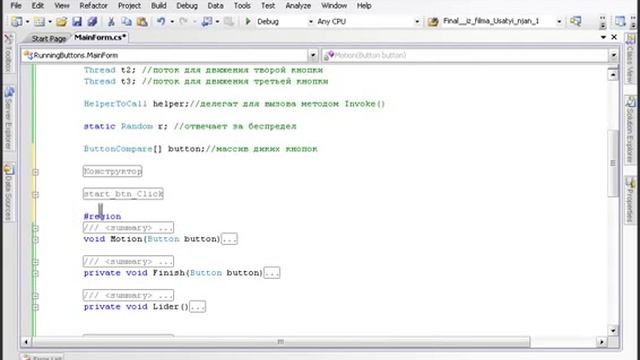640x360 pixels.
Task: Click the #region directive text
Action: coord(102,216)
